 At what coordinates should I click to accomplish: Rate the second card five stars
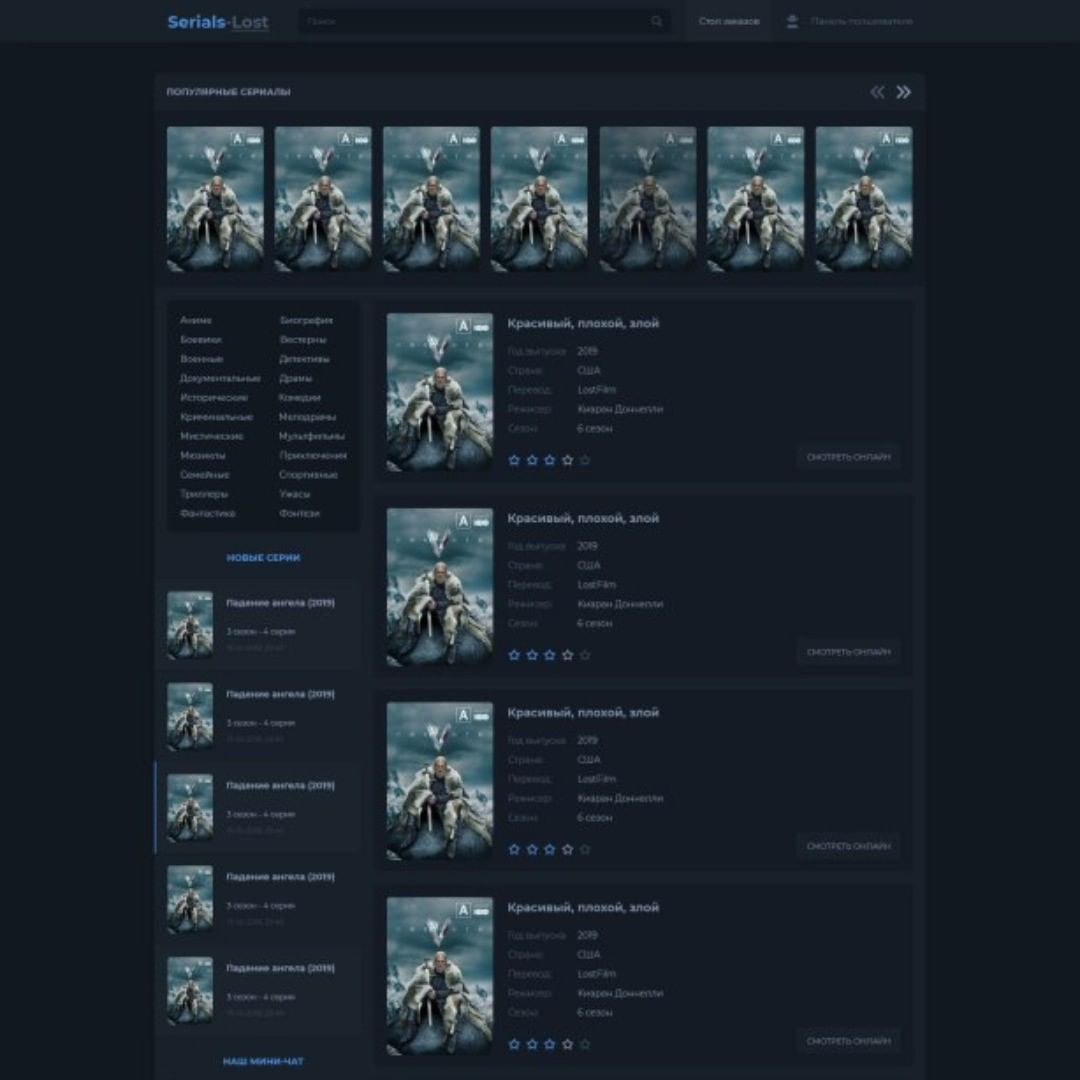pyautogui.click(x=585, y=655)
